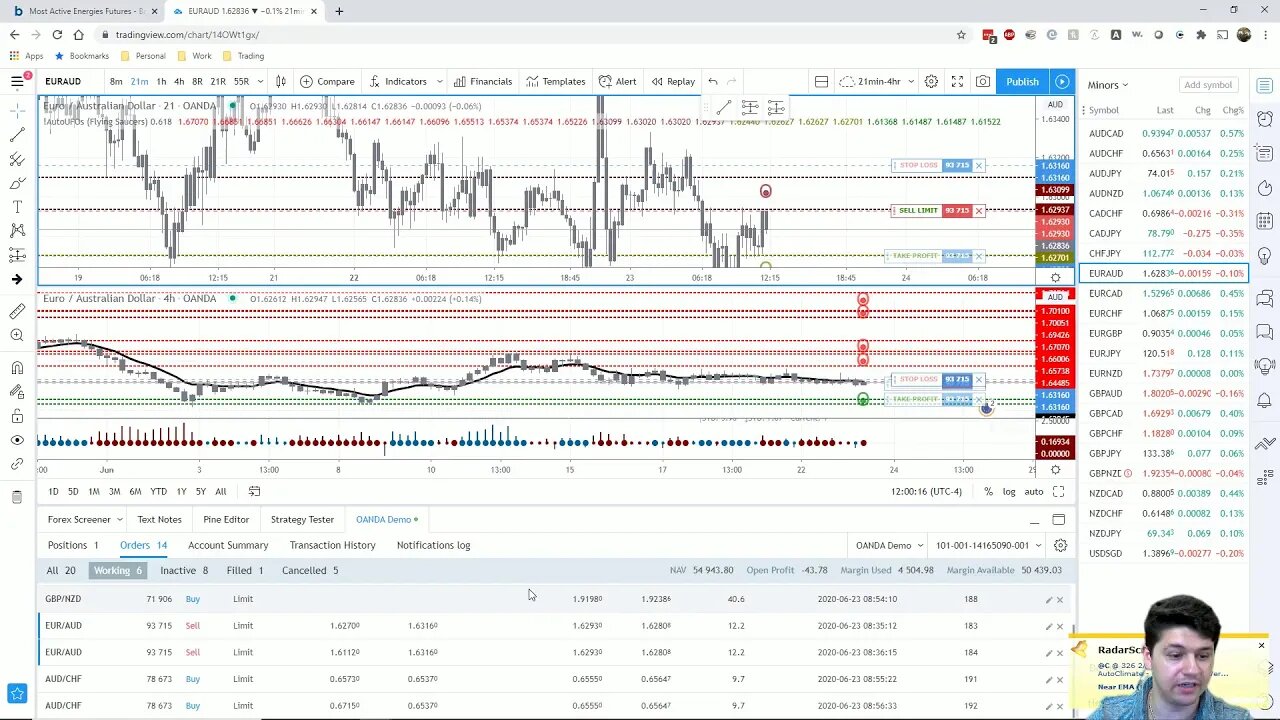
Task: Filter orders by Cancelled
Action: (x=309, y=570)
